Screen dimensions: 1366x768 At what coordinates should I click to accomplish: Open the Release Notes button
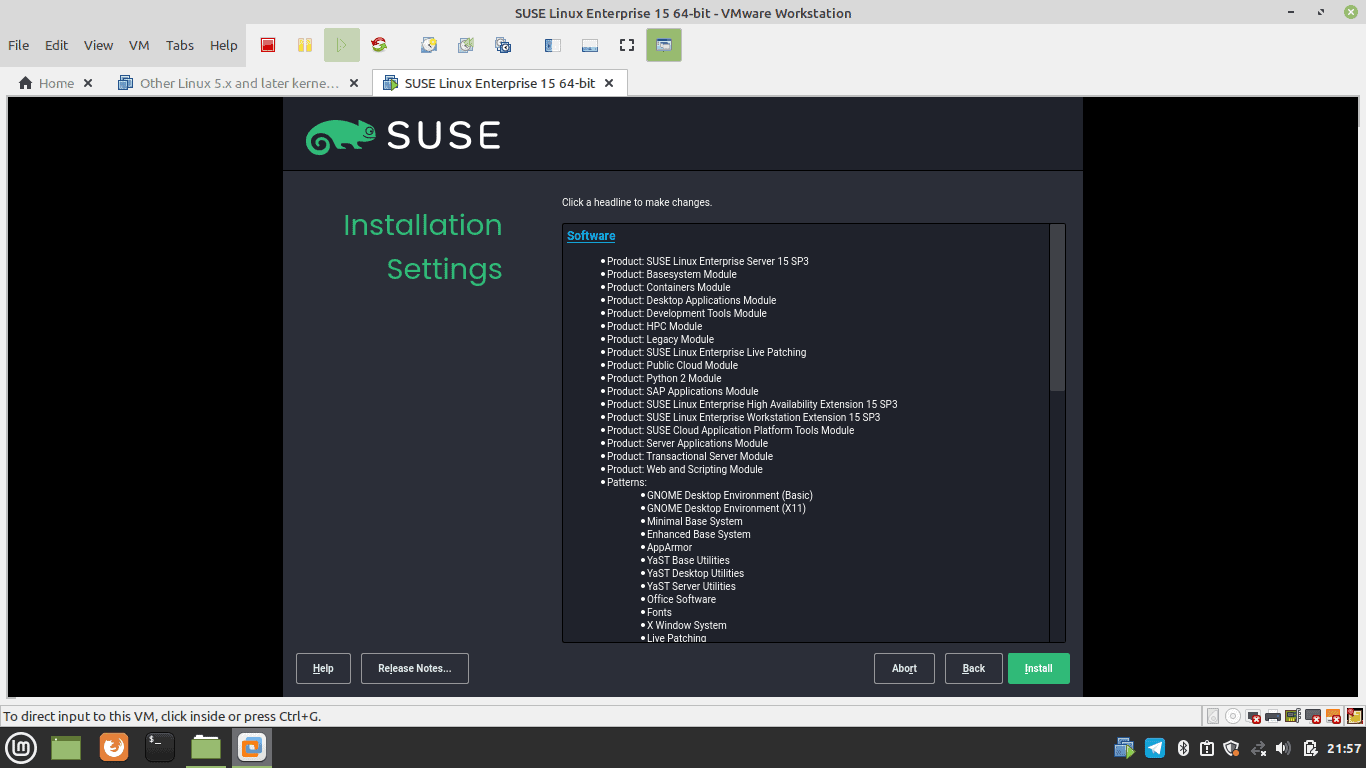[x=415, y=668]
